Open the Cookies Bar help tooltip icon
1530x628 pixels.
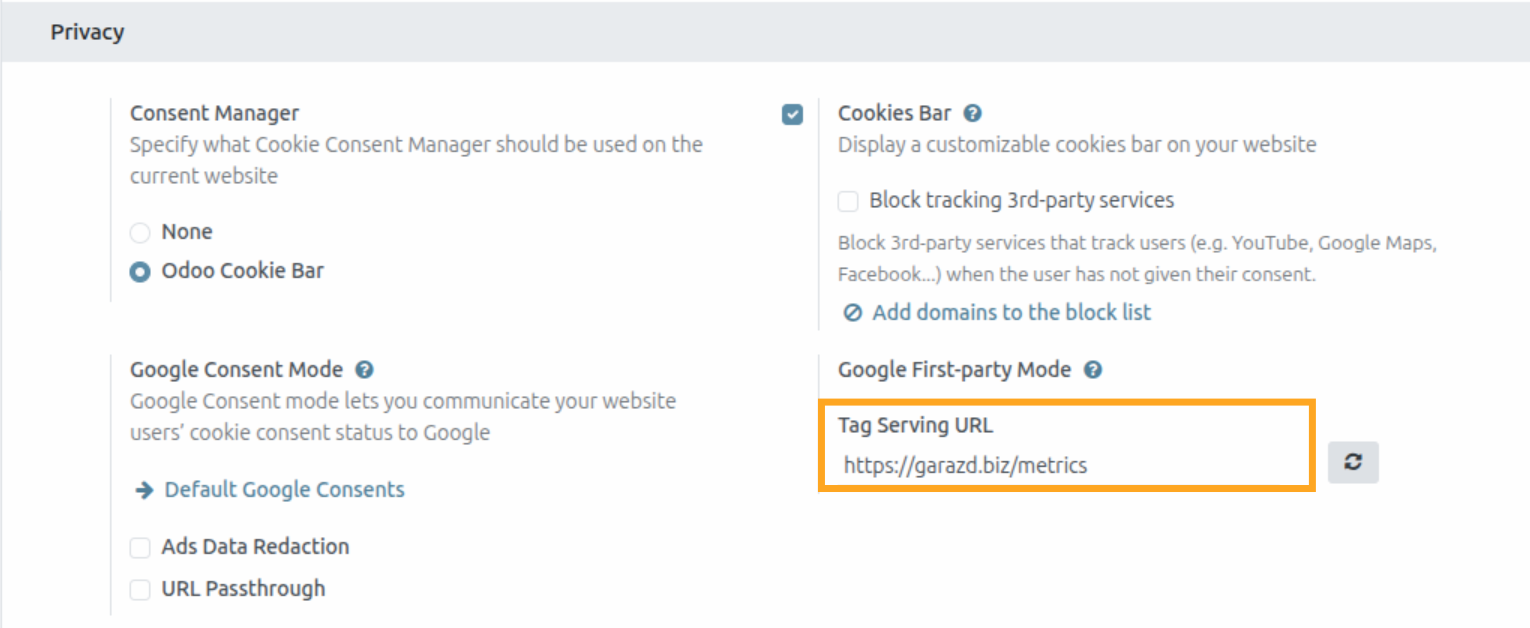click(x=973, y=114)
